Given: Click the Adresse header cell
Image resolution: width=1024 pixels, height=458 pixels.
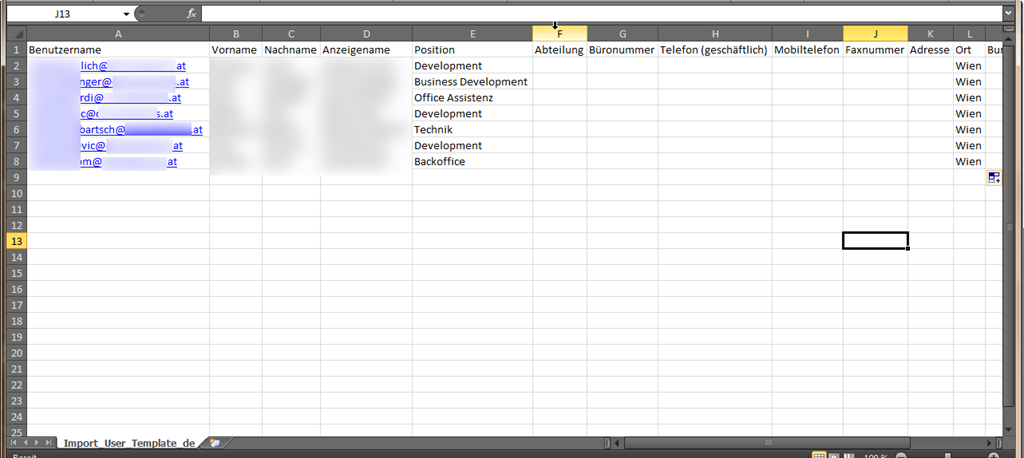Looking at the screenshot, I should tap(931, 50).
